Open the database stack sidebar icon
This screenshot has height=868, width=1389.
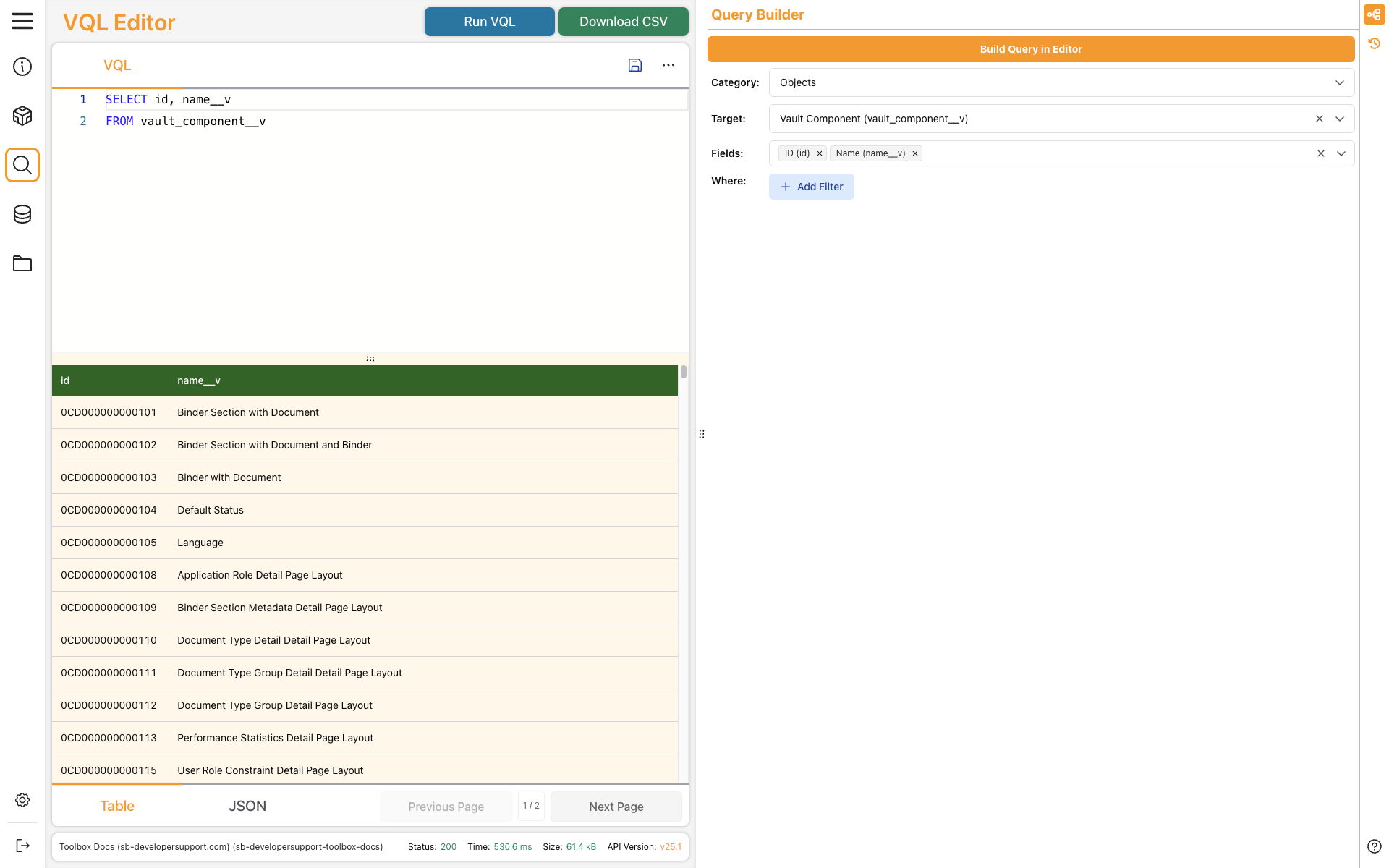[22, 214]
